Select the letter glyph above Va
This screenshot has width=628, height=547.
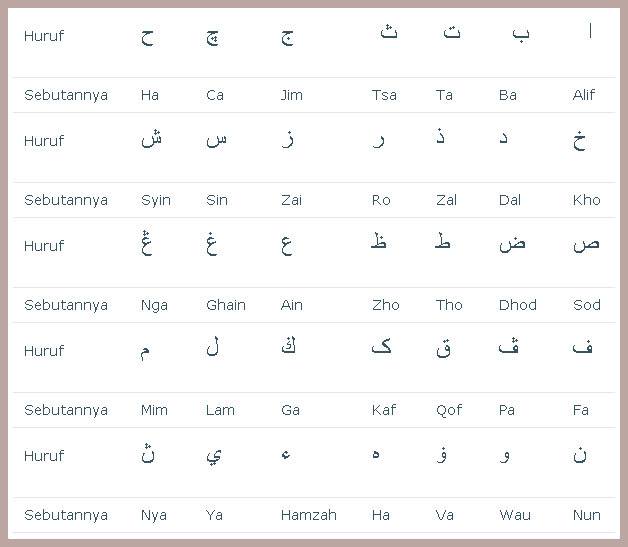pyautogui.click(x=442, y=454)
